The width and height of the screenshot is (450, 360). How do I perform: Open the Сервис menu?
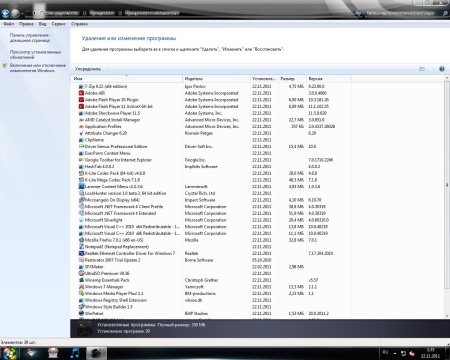pos(59,24)
